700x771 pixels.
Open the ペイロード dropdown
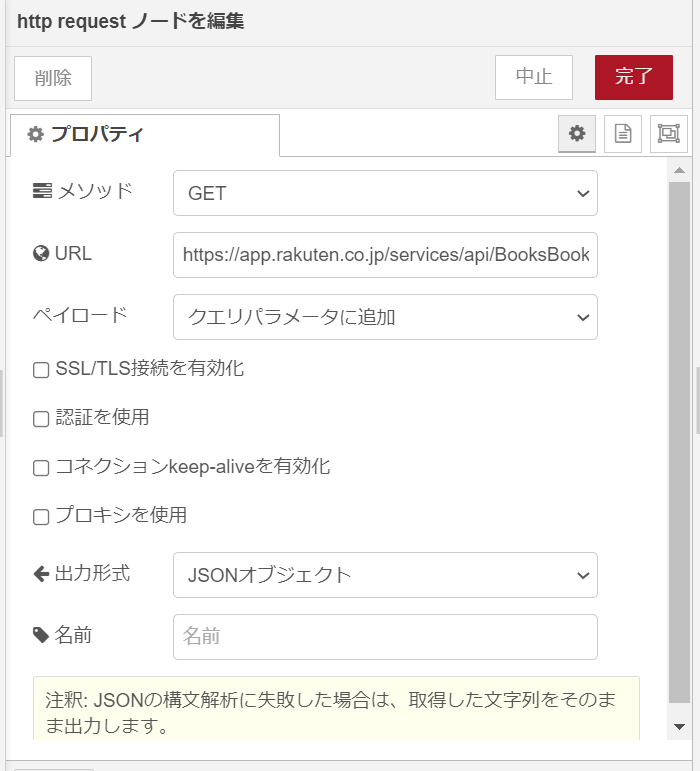[x=385, y=317]
